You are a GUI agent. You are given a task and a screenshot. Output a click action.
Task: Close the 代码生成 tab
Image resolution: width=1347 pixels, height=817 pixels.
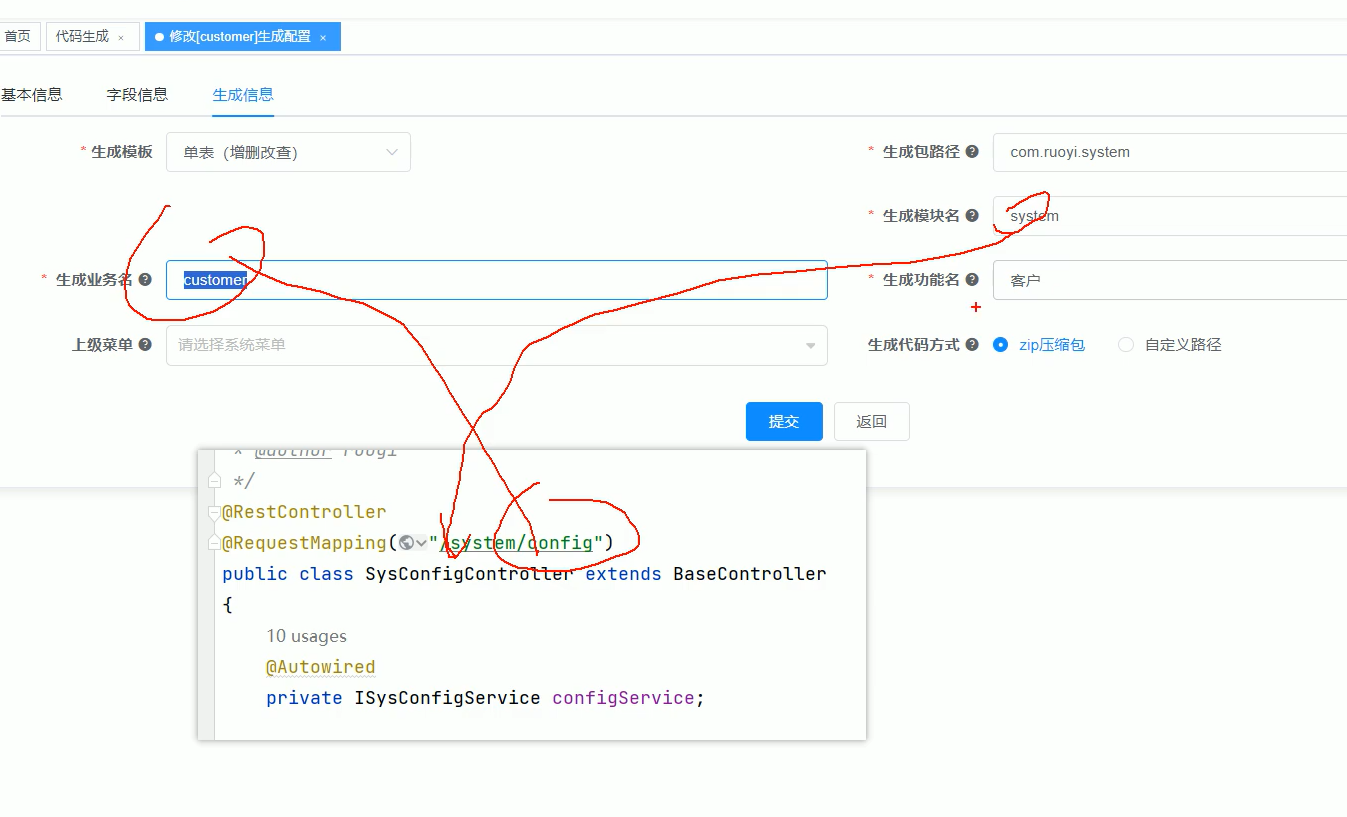(x=121, y=38)
